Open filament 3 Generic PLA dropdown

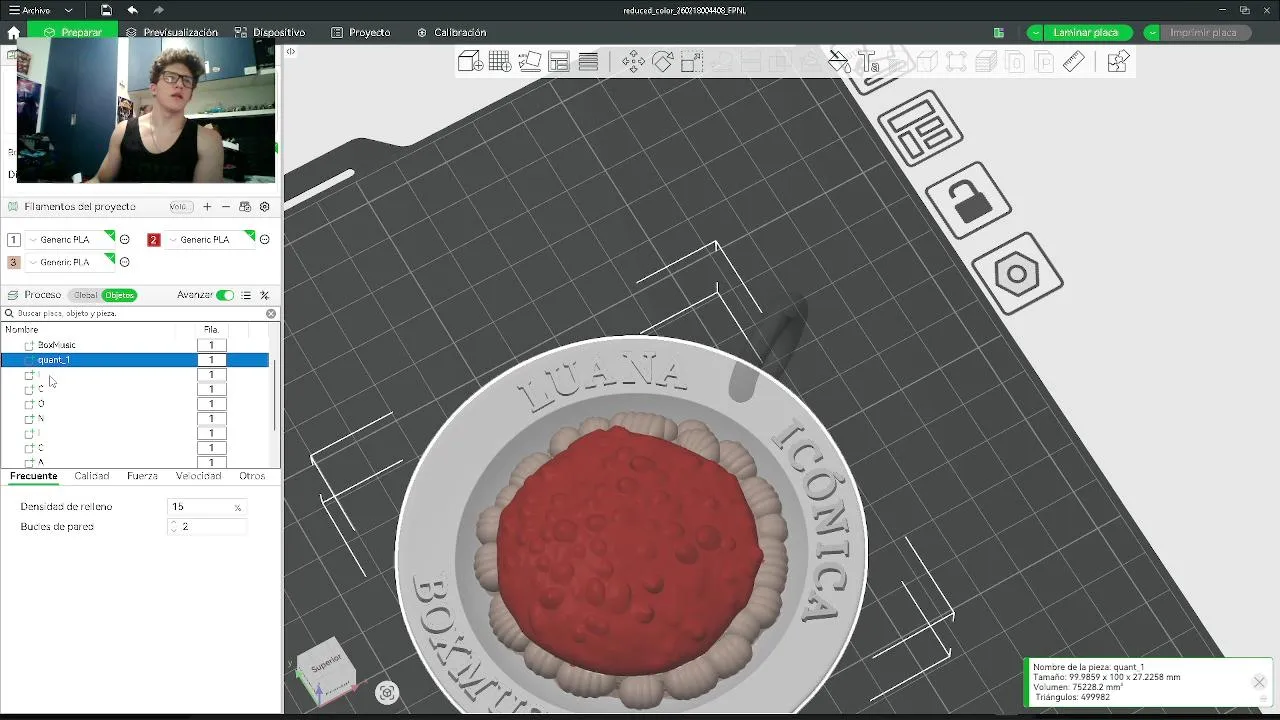(70, 262)
